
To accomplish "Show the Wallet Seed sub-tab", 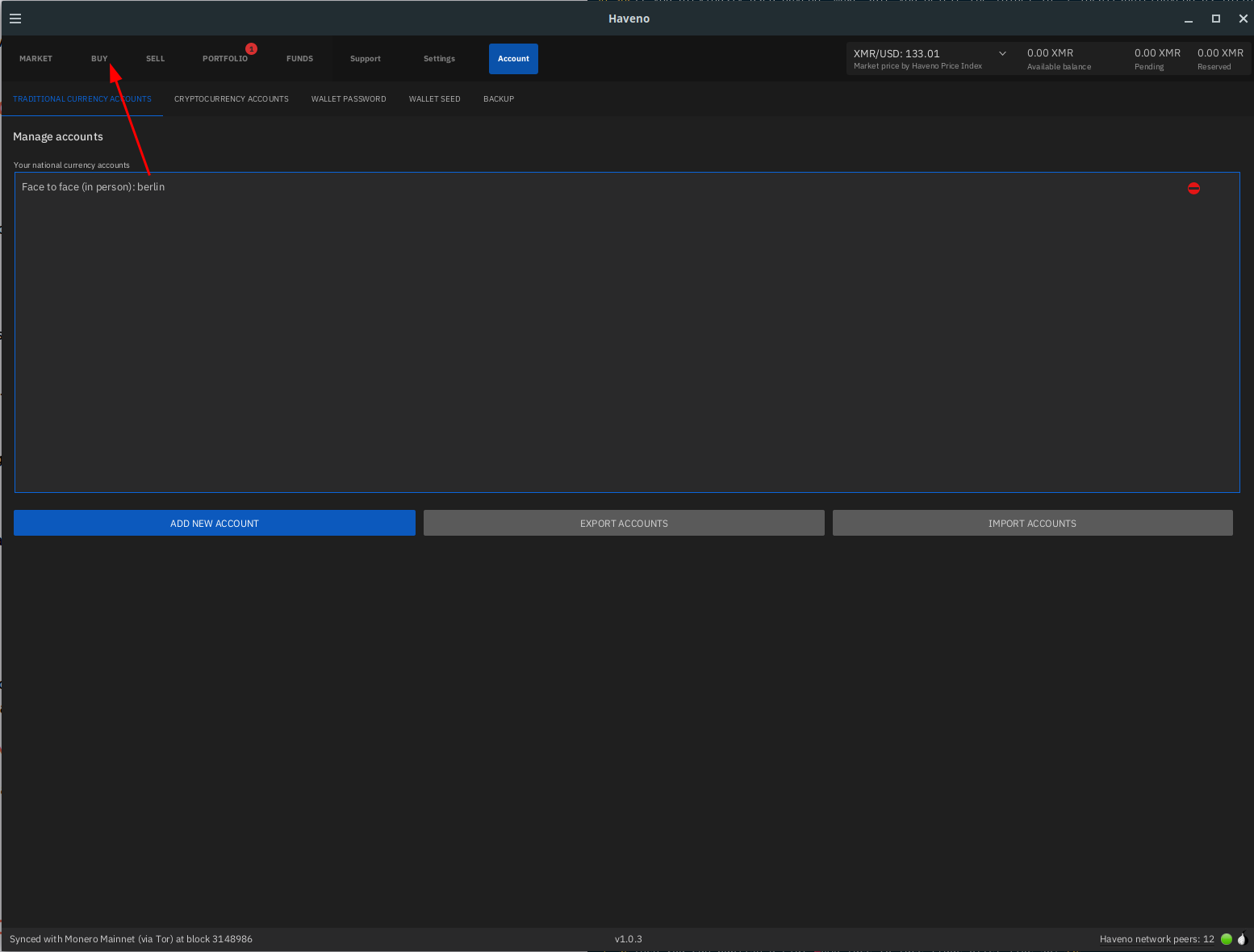I will pos(434,99).
